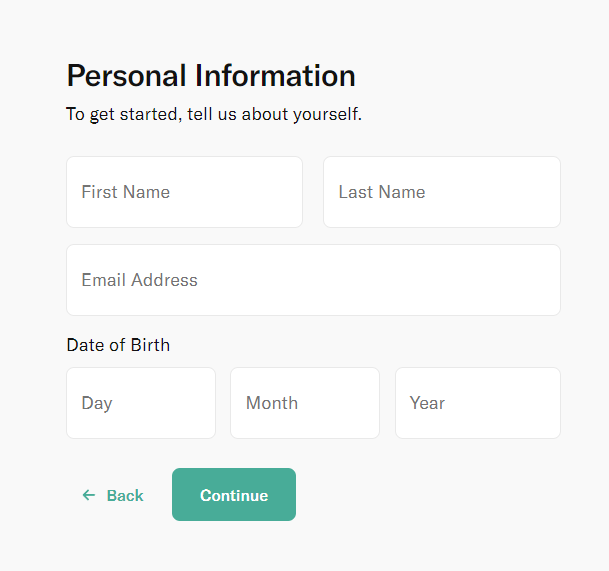Viewport: 609px width, 571px height.
Task: Click the Month placeholder text
Action: point(272,403)
